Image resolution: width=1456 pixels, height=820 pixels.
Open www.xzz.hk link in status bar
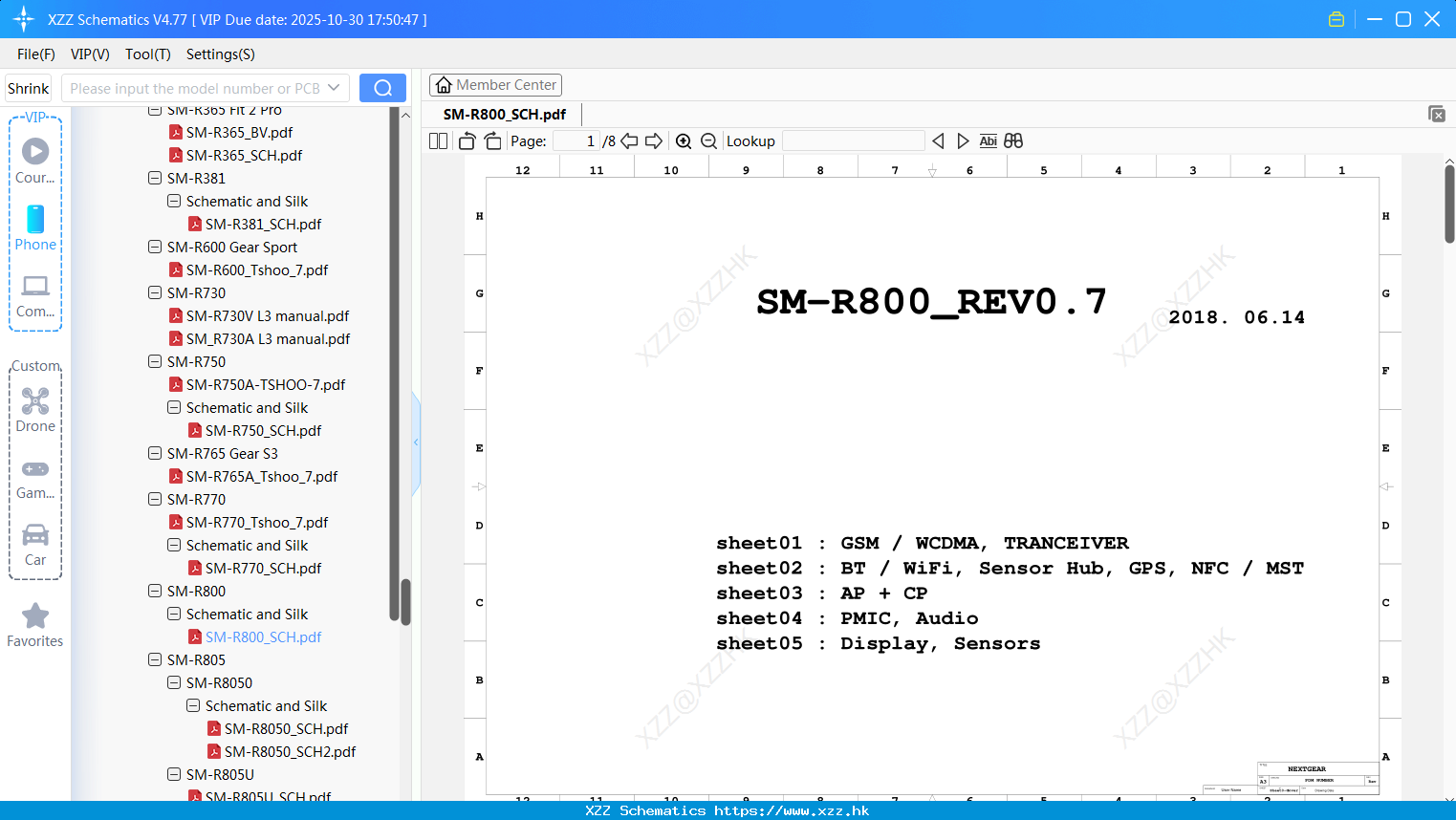(792, 810)
